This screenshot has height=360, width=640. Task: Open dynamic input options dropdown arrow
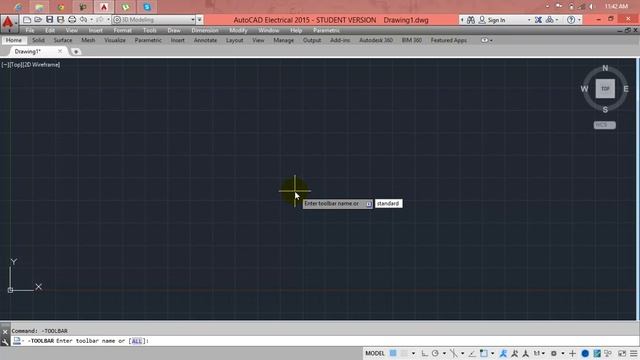tap(369, 204)
